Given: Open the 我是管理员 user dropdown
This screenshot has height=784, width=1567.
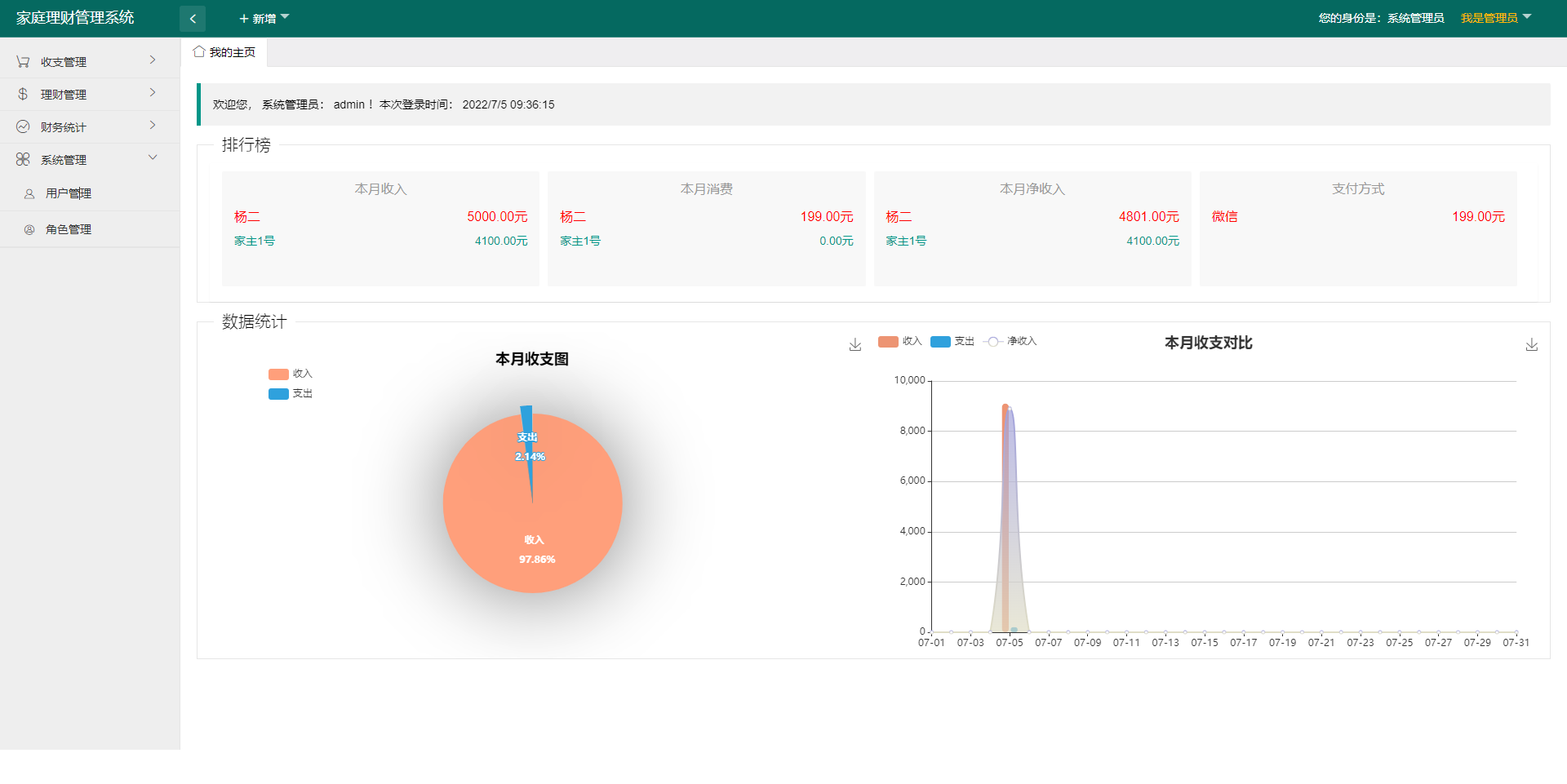Looking at the screenshot, I should click(x=1495, y=18).
